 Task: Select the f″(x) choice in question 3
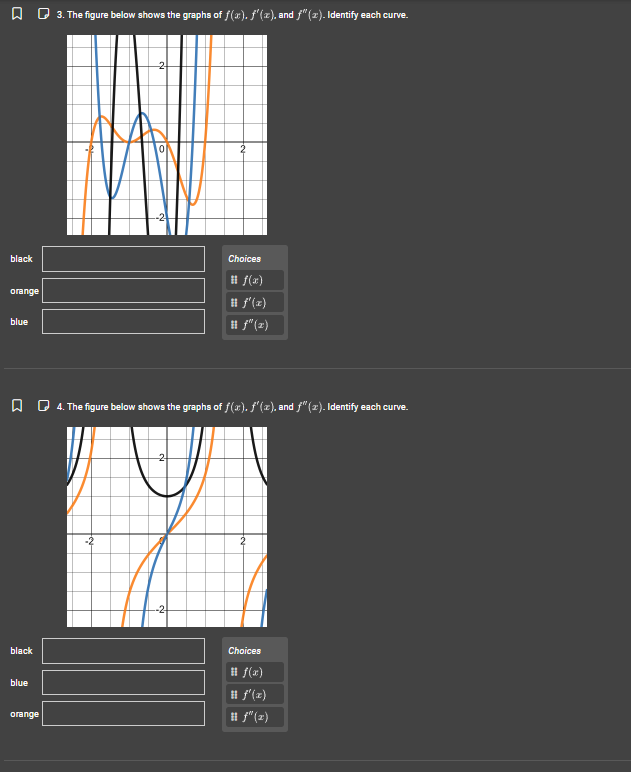255,324
